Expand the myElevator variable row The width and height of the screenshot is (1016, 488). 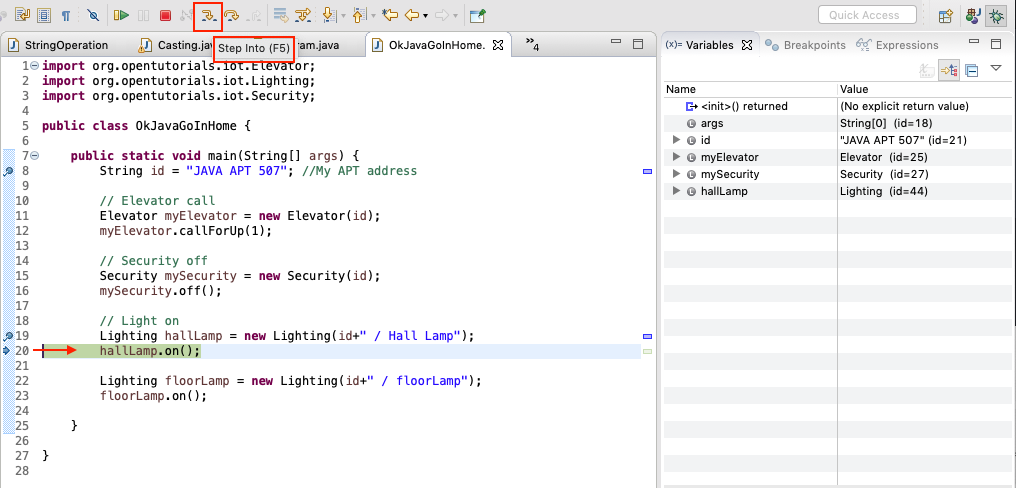(x=676, y=157)
